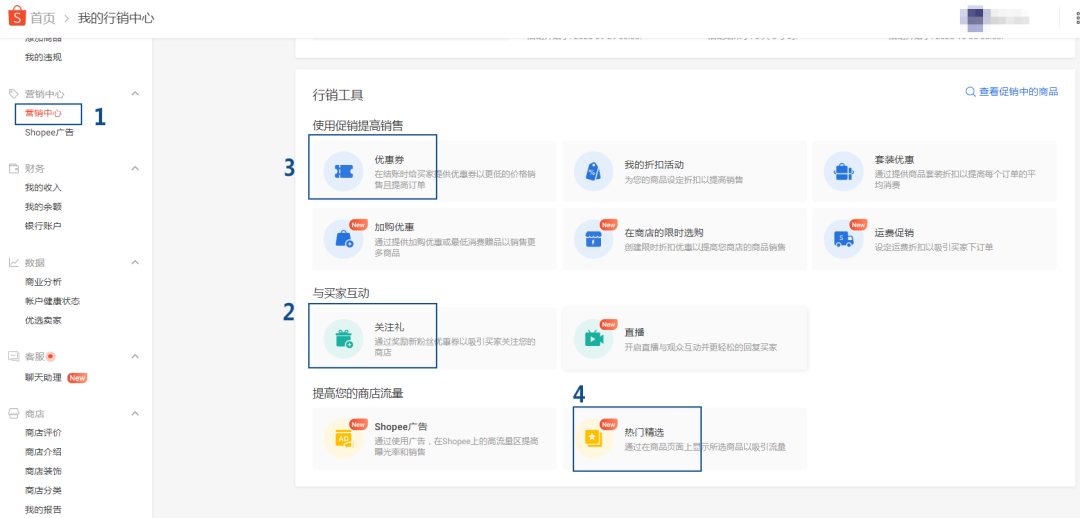Open 商店评价 in sidebar
This screenshot has width=1080, height=518.
43,433
